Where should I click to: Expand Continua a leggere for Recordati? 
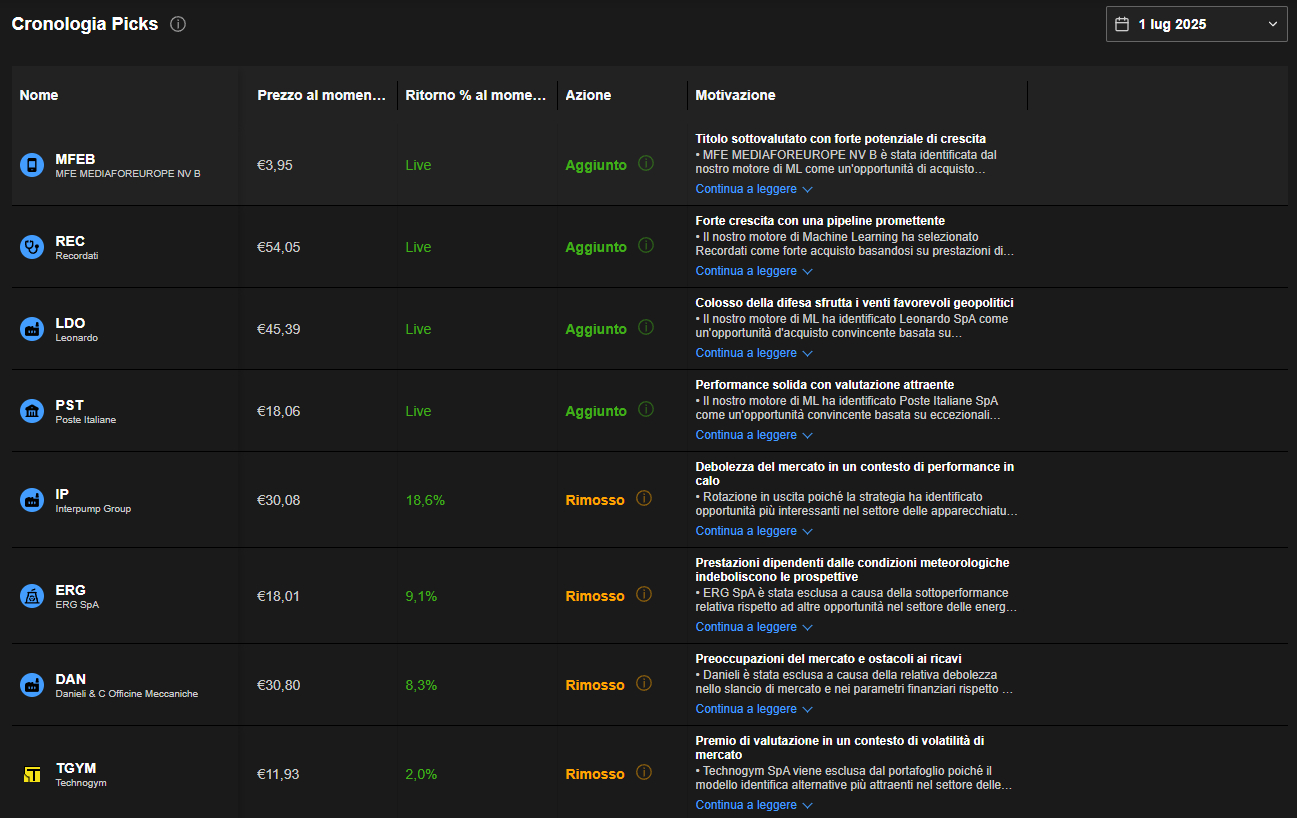[754, 271]
